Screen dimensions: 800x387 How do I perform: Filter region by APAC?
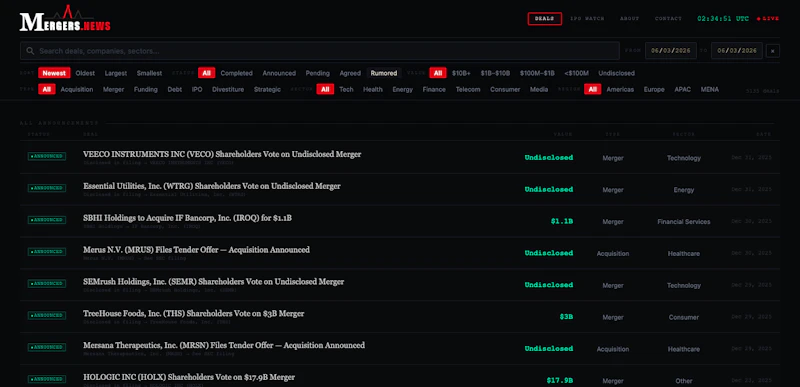pyautogui.click(x=683, y=89)
